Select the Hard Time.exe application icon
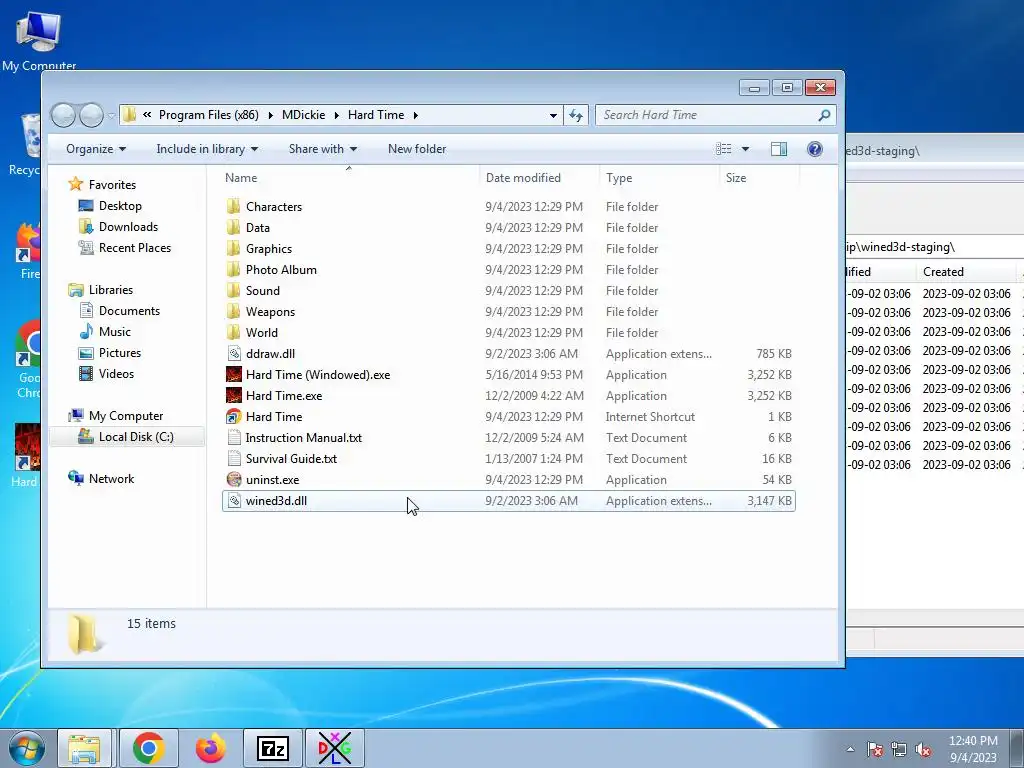This screenshot has width=1024, height=768. tap(234, 396)
